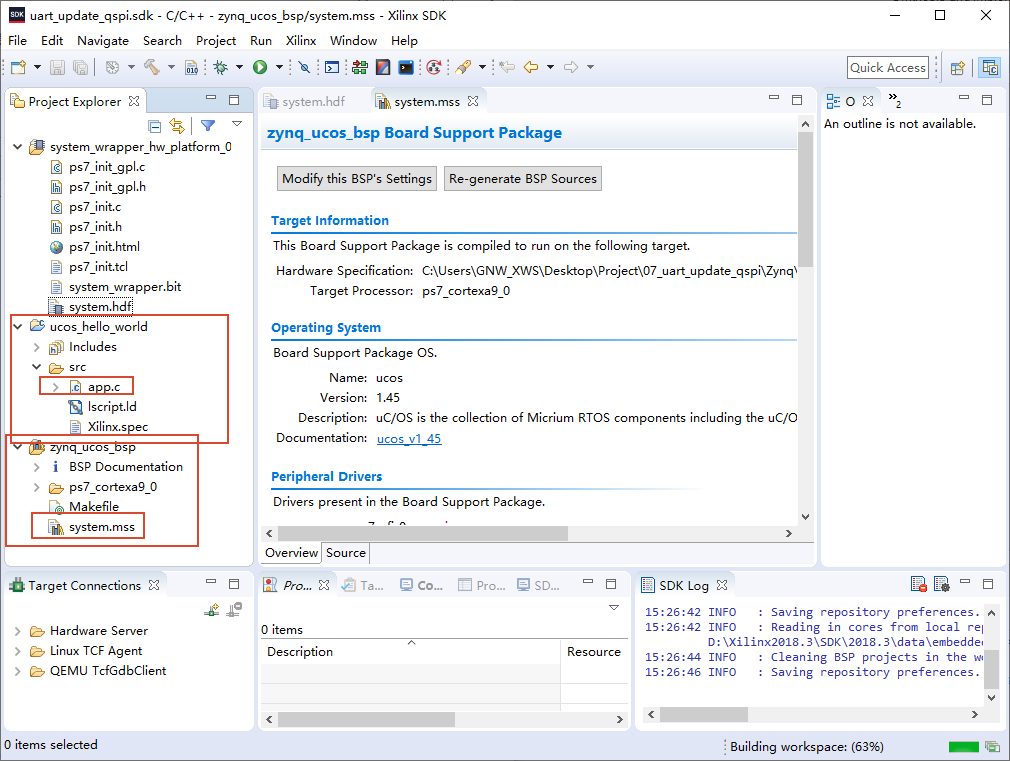The image size is (1010, 761).
Task: Open the Problems view menu triangle
Action: (614, 608)
